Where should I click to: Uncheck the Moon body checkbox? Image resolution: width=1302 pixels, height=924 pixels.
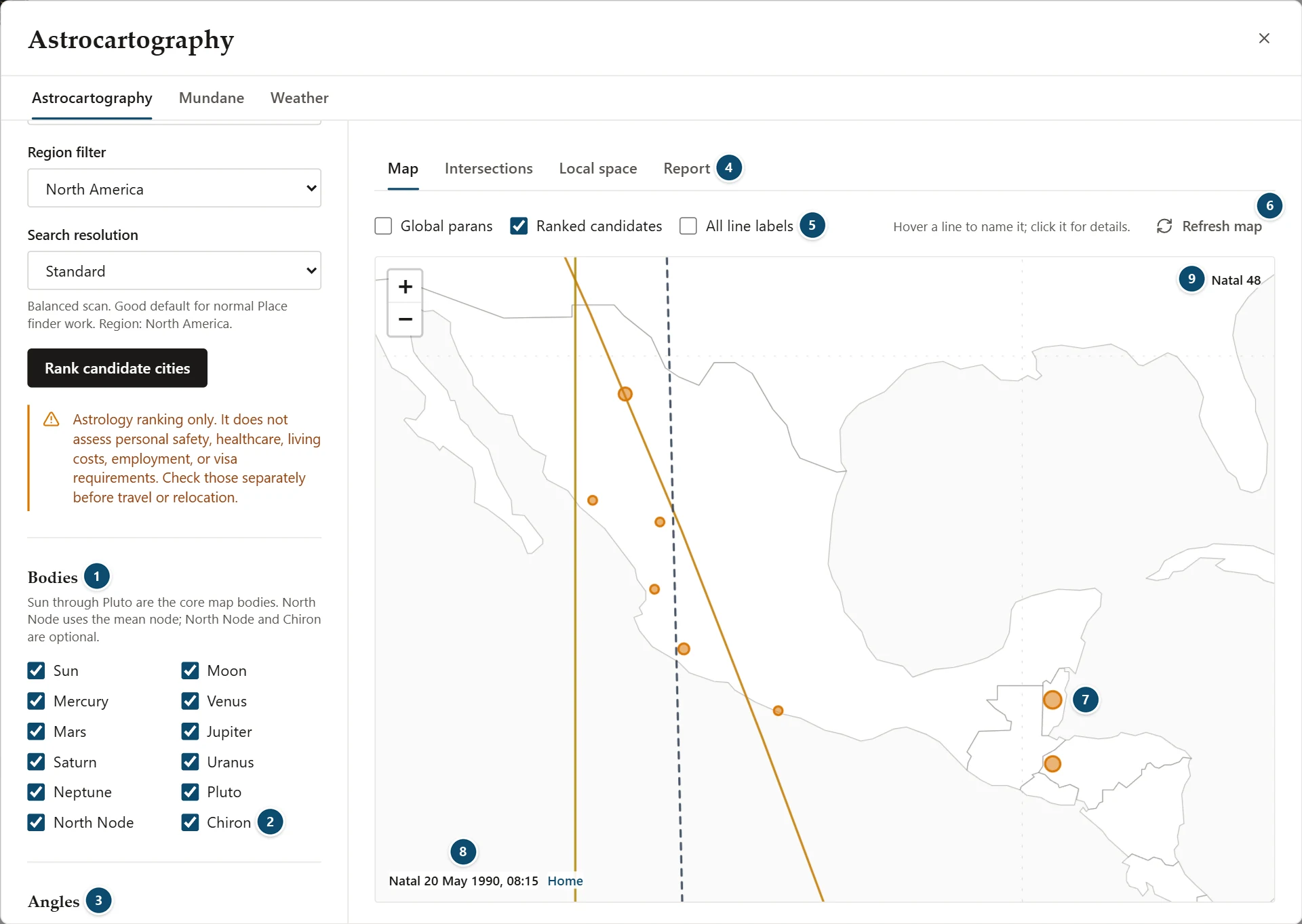pos(190,670)
